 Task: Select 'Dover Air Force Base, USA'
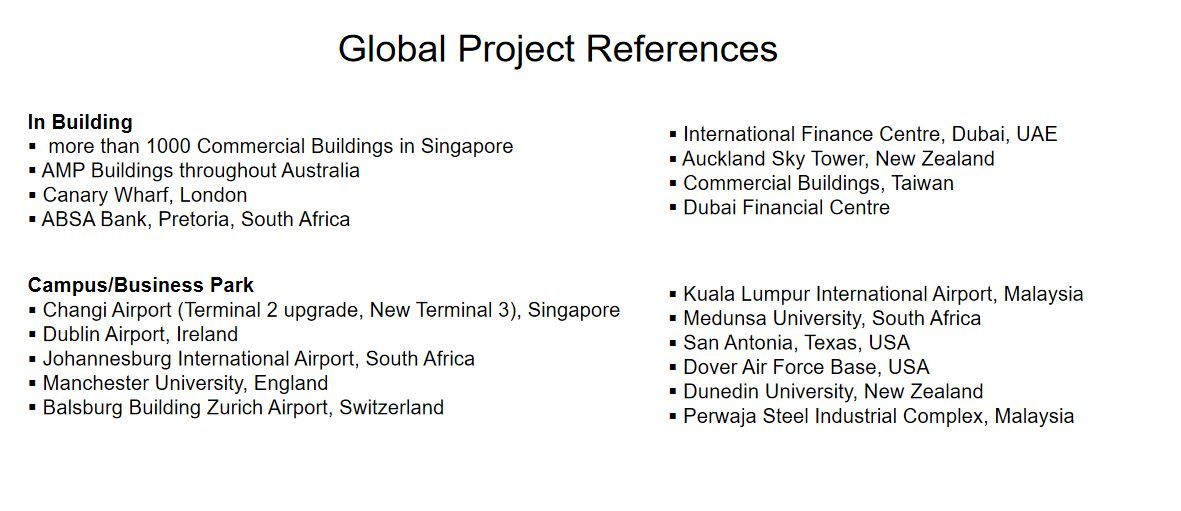tap(806, 367)
